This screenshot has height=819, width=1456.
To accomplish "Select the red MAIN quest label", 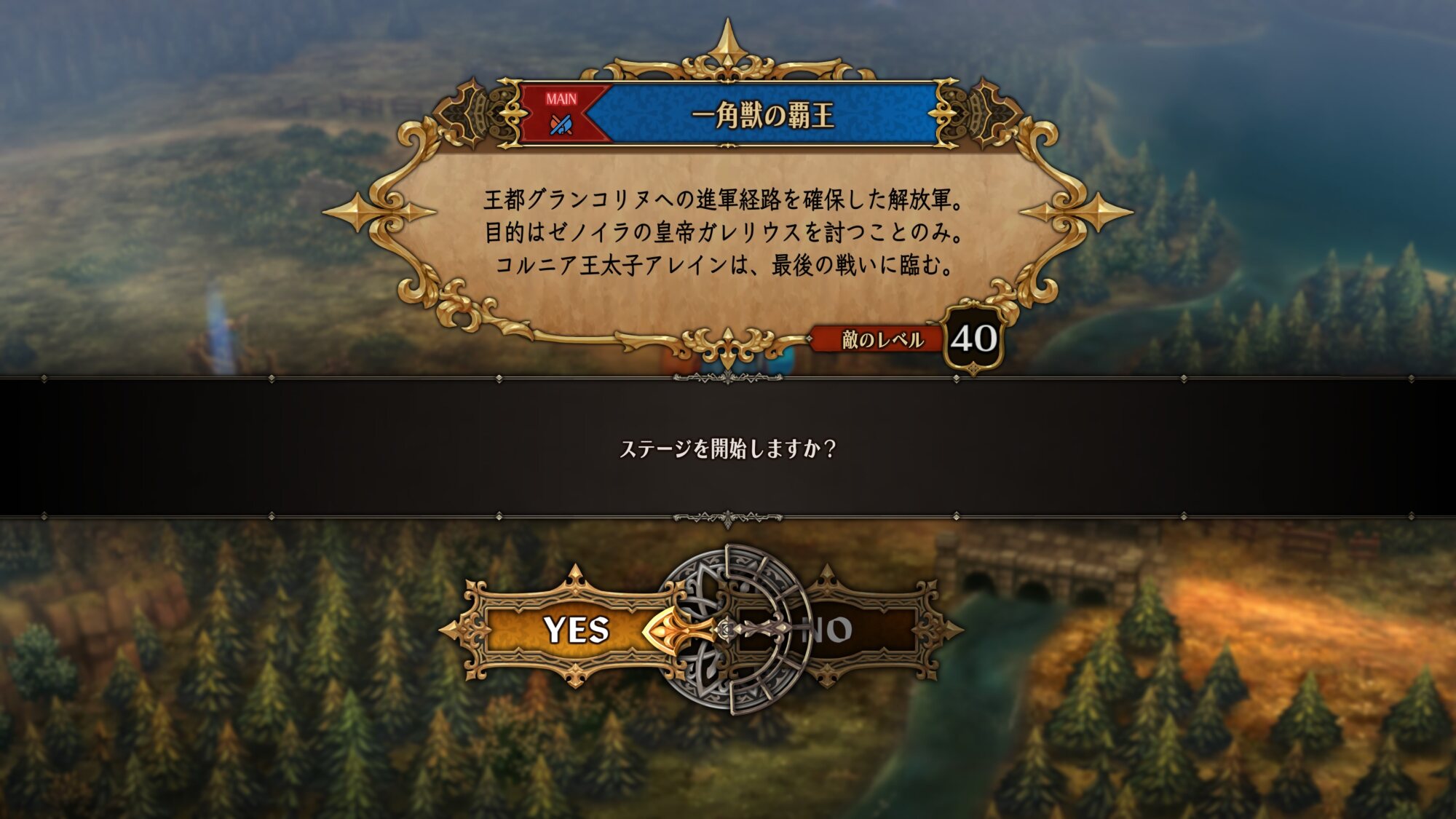I will click(561, 98).
